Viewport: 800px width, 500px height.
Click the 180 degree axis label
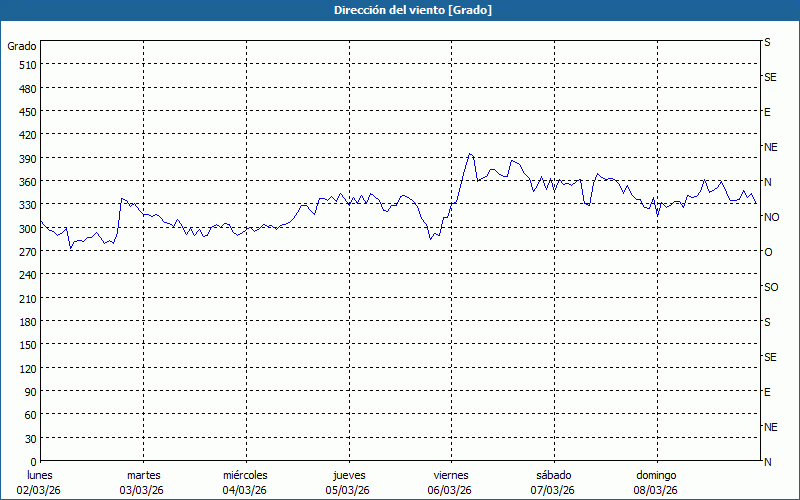click(26, 322)
